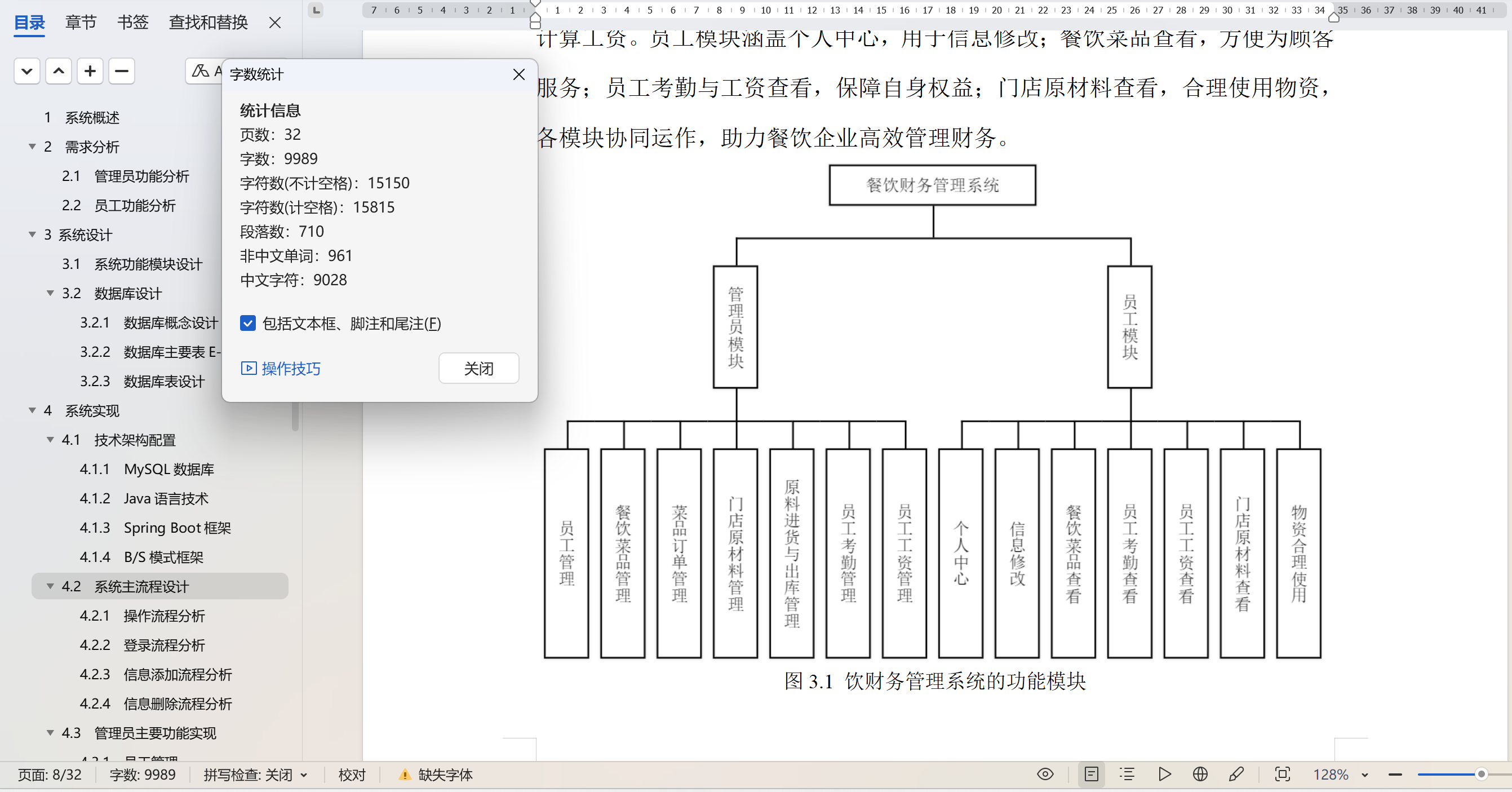Screen dimensions: 1512x792
Task: Switch to outline view icon
Action: [1127, 775]
